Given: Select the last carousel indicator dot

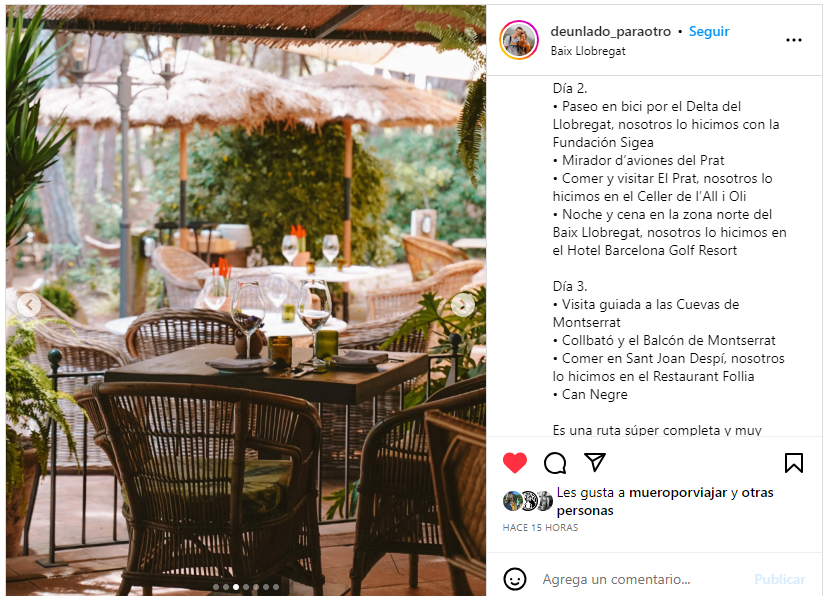Looking at the screenshot, I should pos(276,587).
